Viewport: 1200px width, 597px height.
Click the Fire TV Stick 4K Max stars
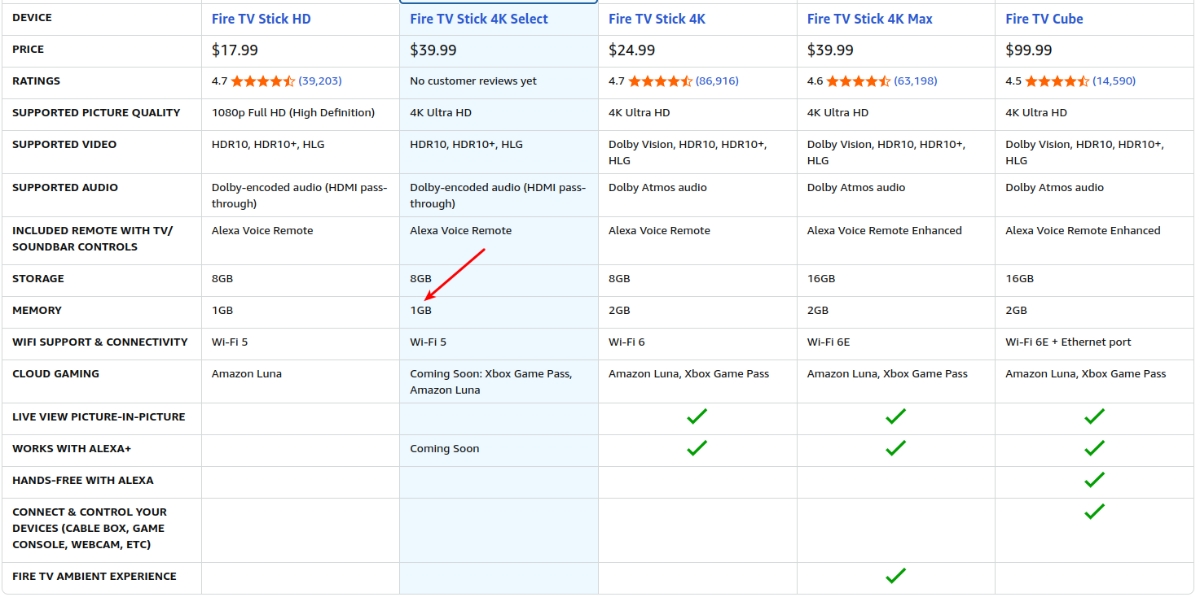click(858, 81)
